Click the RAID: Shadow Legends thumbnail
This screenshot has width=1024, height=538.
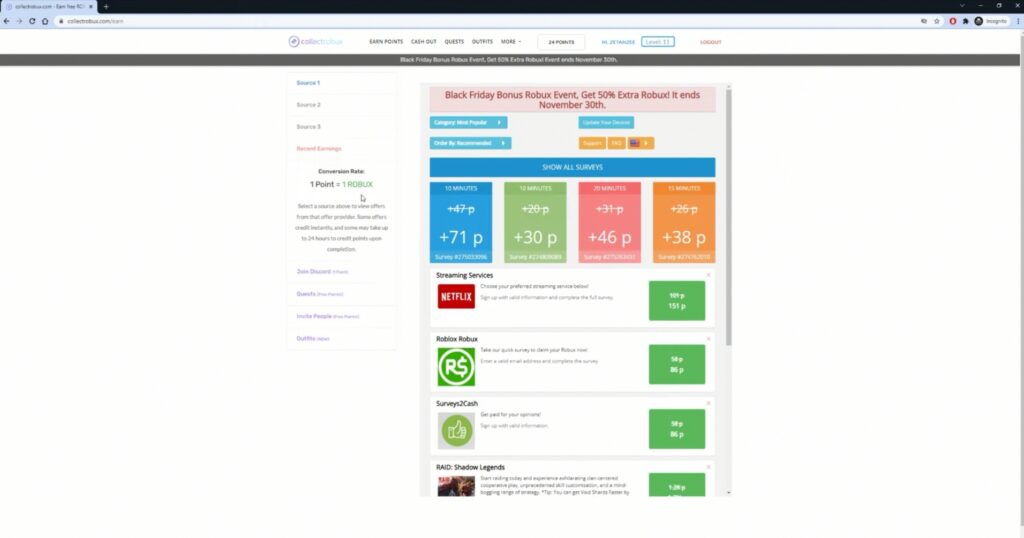click(x=456, y=486)
